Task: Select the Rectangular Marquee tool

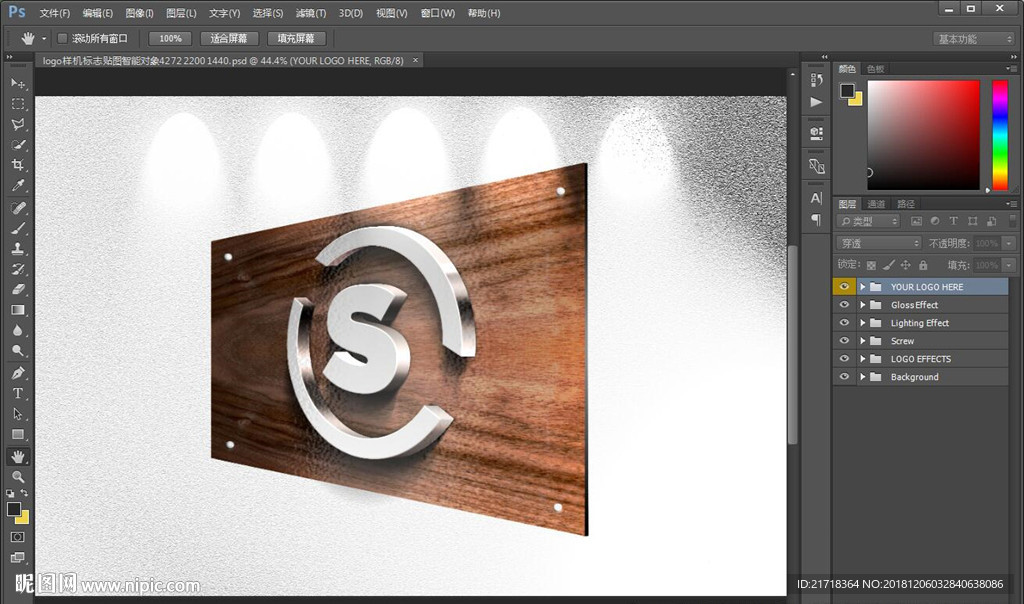Action: tap(18, 104)
